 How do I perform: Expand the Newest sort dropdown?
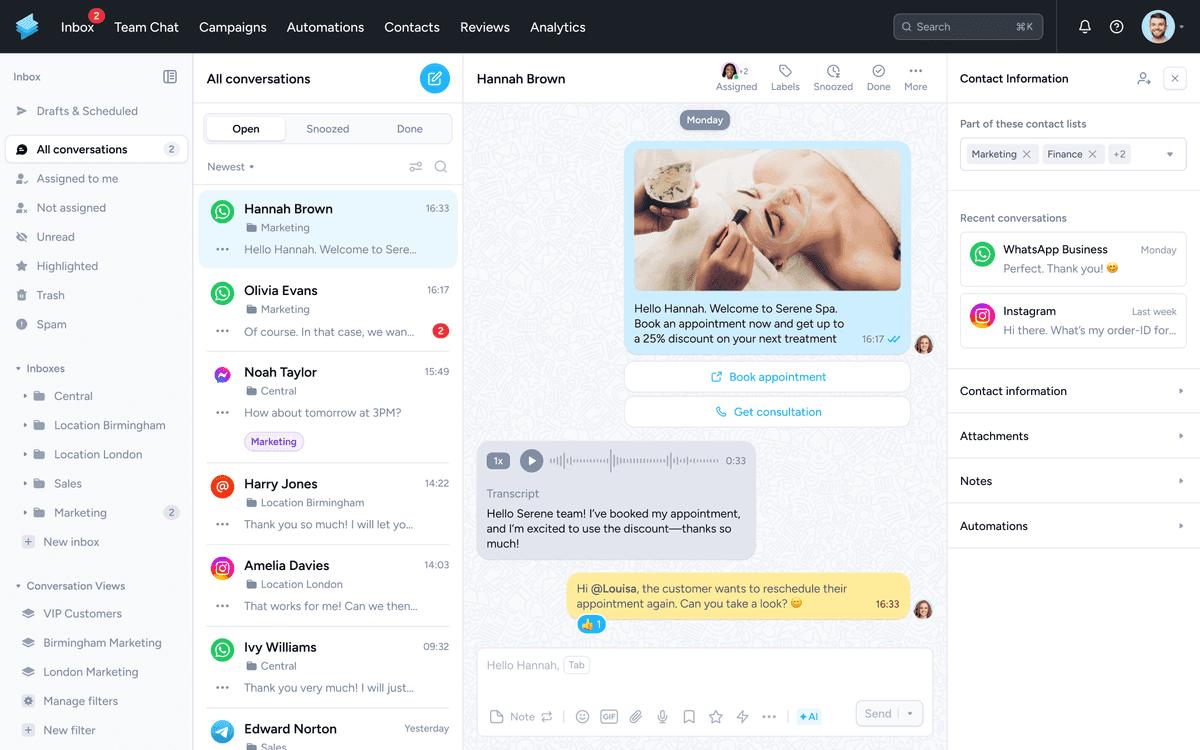(230, 166)
